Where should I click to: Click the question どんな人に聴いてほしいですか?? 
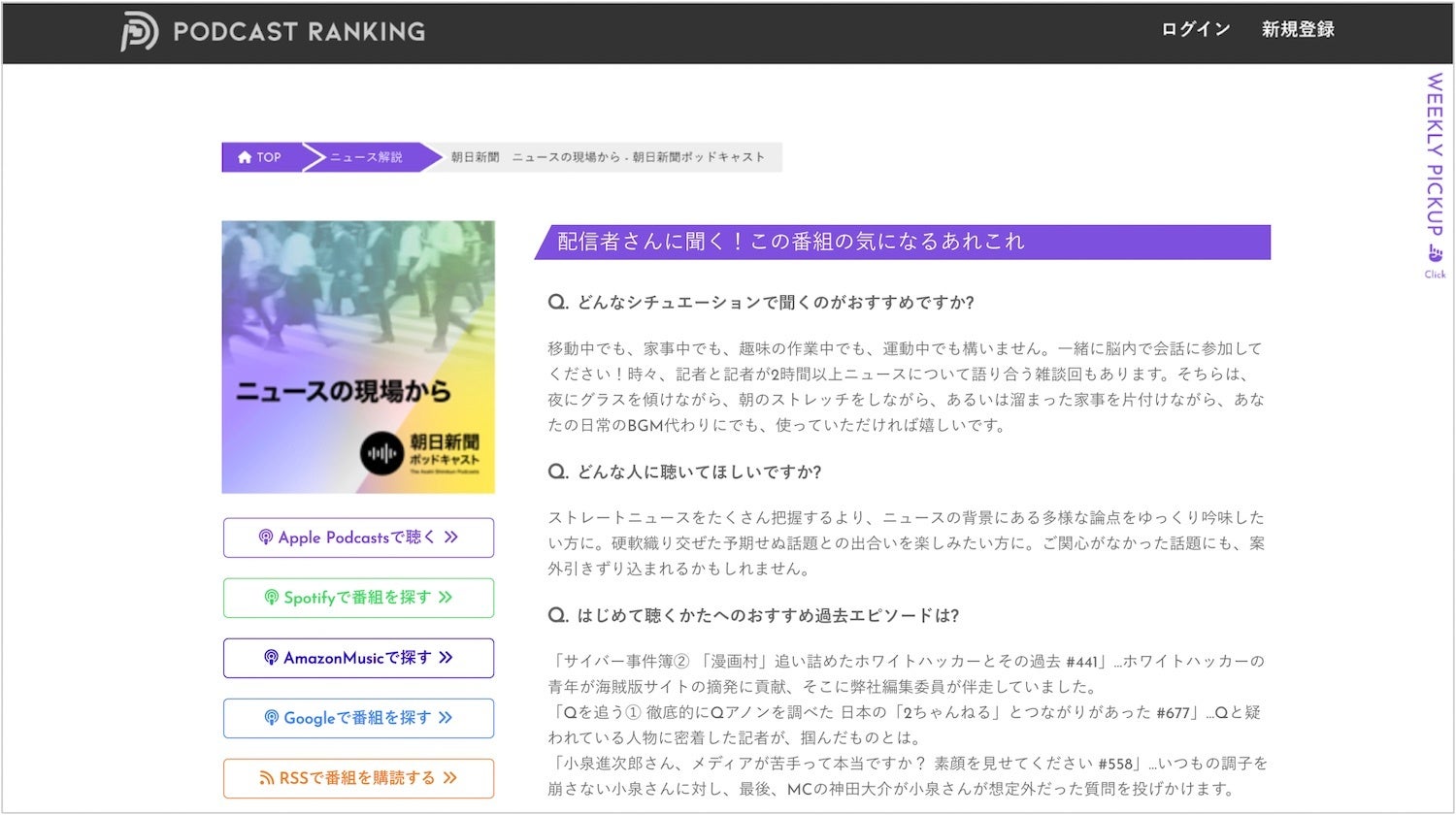(x=684, y=473)
